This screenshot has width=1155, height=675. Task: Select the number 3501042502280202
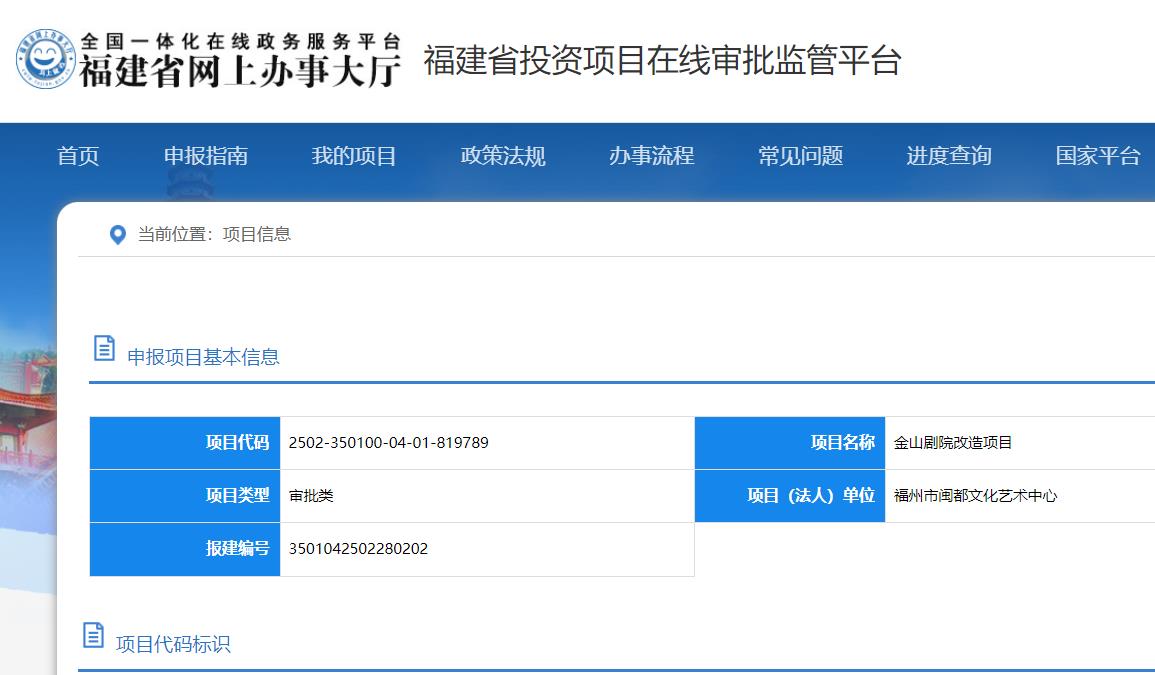point(358,549)
